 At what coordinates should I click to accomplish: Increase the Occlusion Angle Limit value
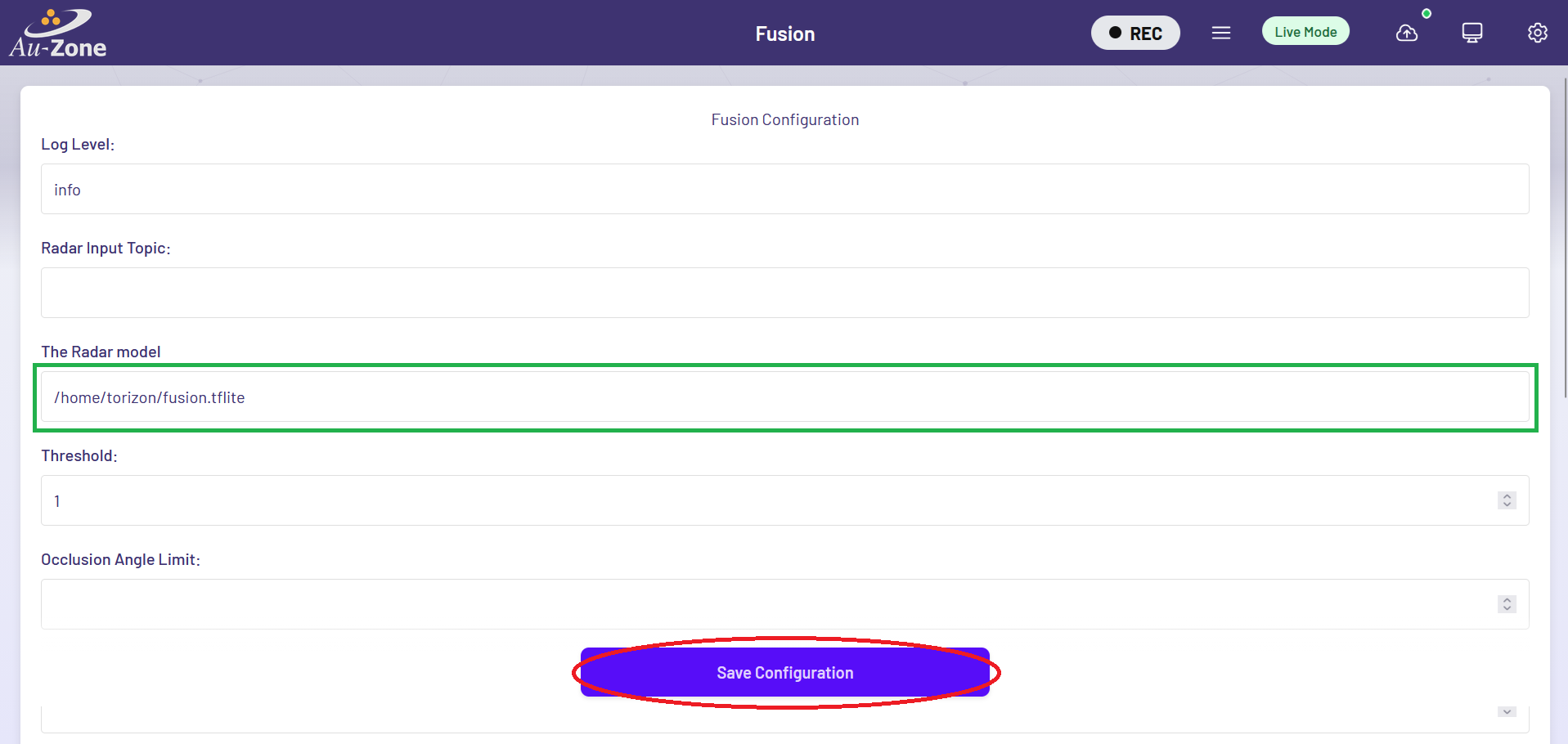click(x=1507, y=600)
